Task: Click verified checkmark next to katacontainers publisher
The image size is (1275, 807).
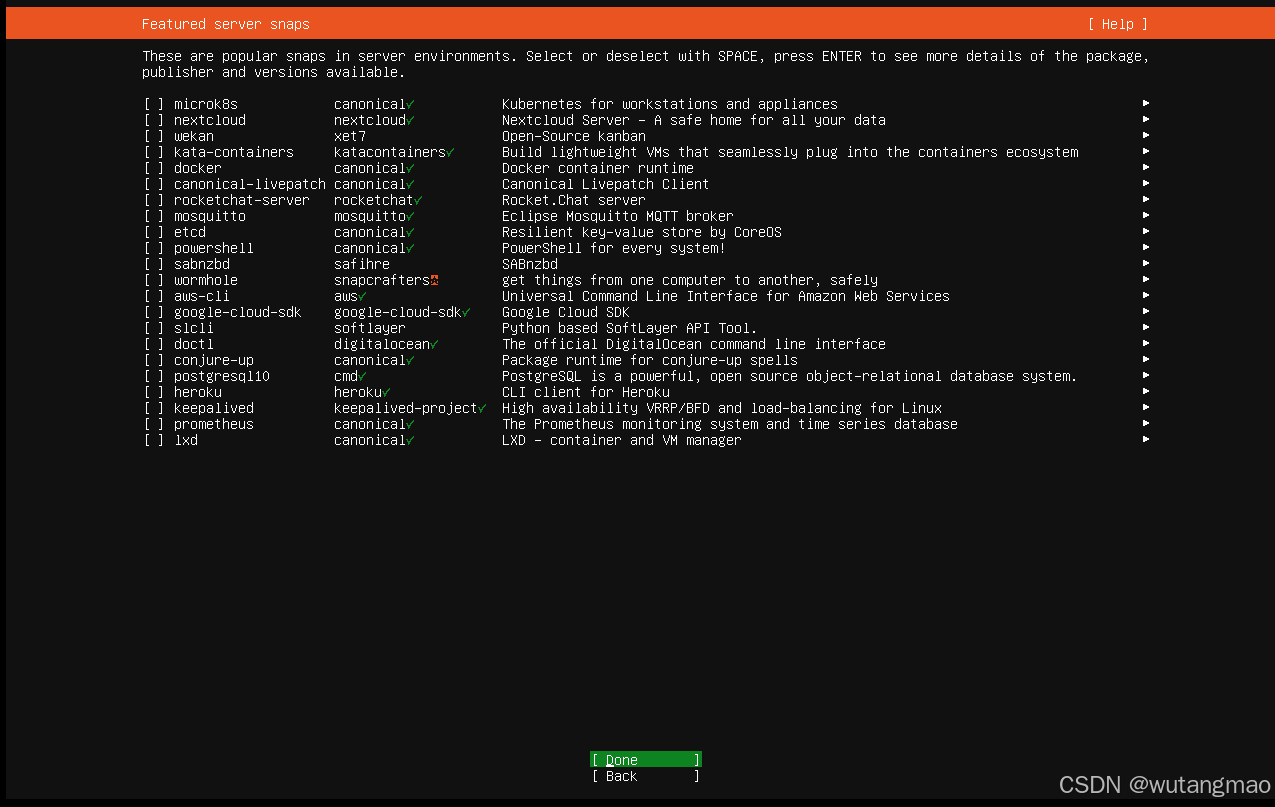Action: 450,152
